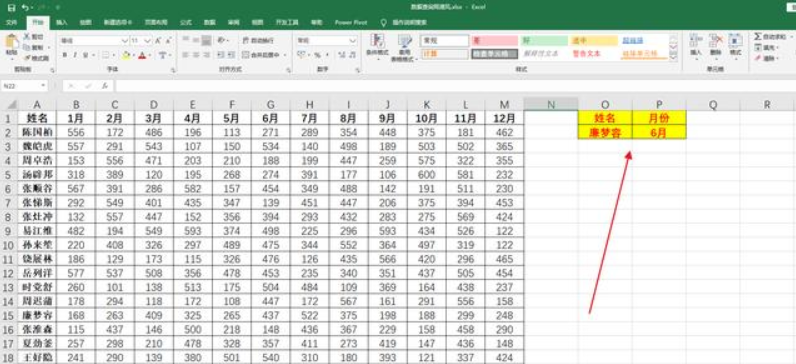The width and height of the screenshot is (796, 364).
Task: Open the font group dialog launcher
Action: tap(173, 70)
